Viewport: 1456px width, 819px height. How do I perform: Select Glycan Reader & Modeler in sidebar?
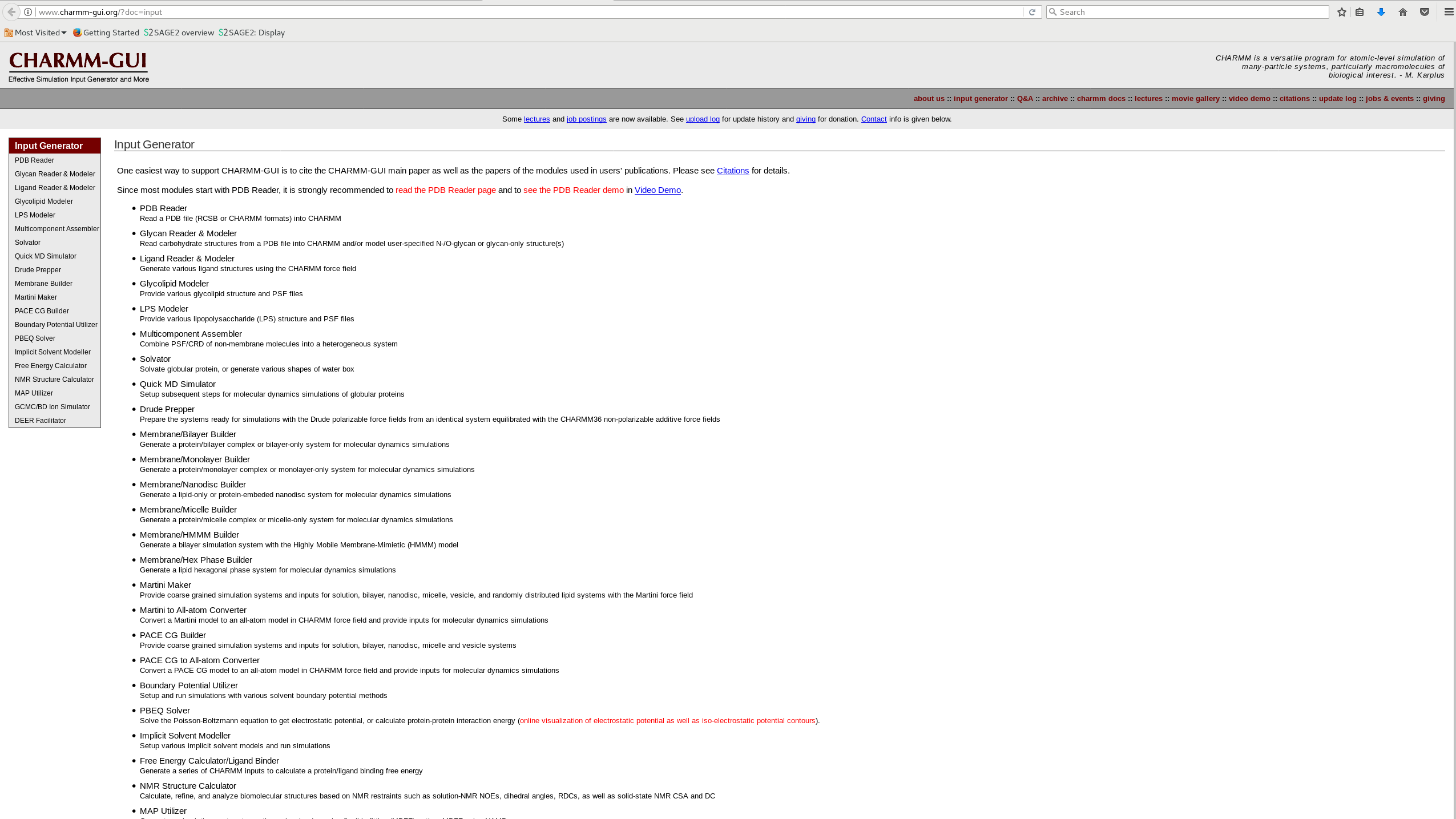55,174
